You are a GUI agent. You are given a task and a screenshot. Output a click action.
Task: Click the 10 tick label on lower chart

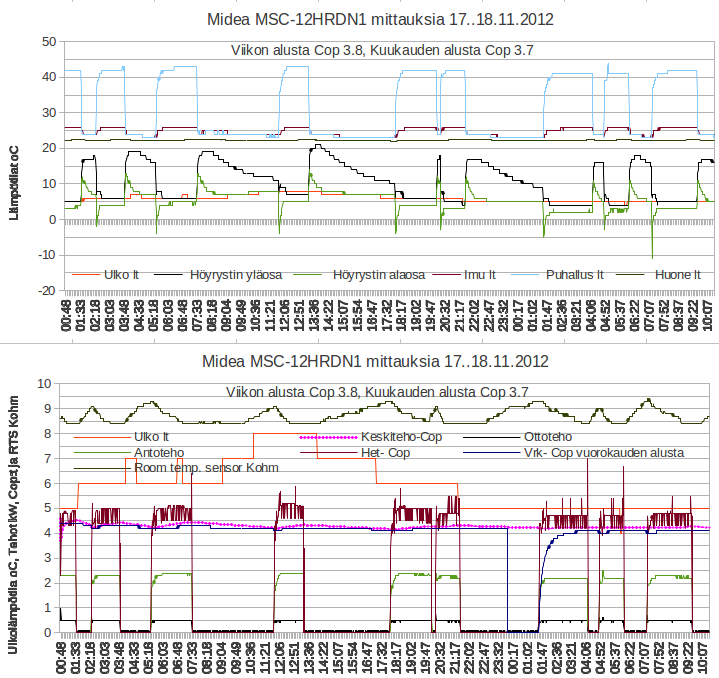click(x=44, y=384)
